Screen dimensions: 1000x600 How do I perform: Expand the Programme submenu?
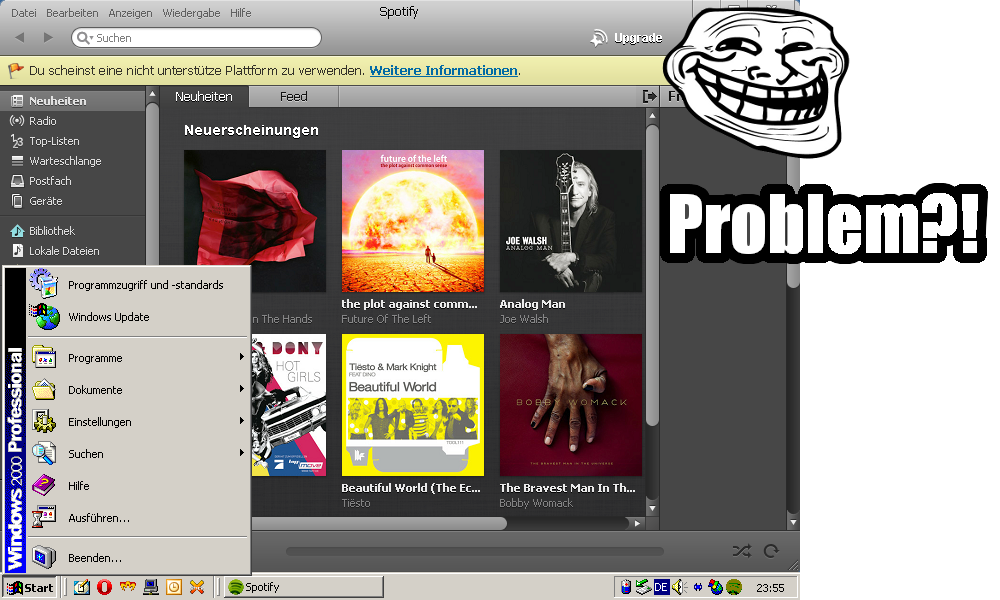pyautogui.click(x=138, y=358)
